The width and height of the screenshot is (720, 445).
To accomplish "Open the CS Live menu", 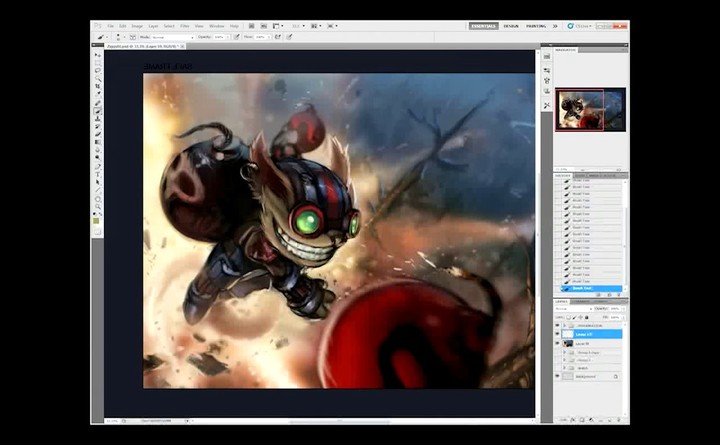I will point(580,26).
